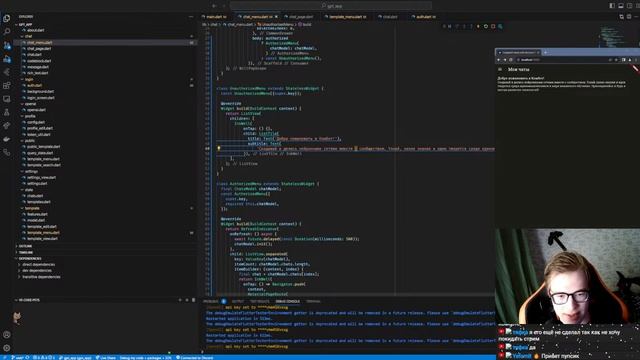
Task: Collapse the public folder in the Explorer
Action: point(30,140)
